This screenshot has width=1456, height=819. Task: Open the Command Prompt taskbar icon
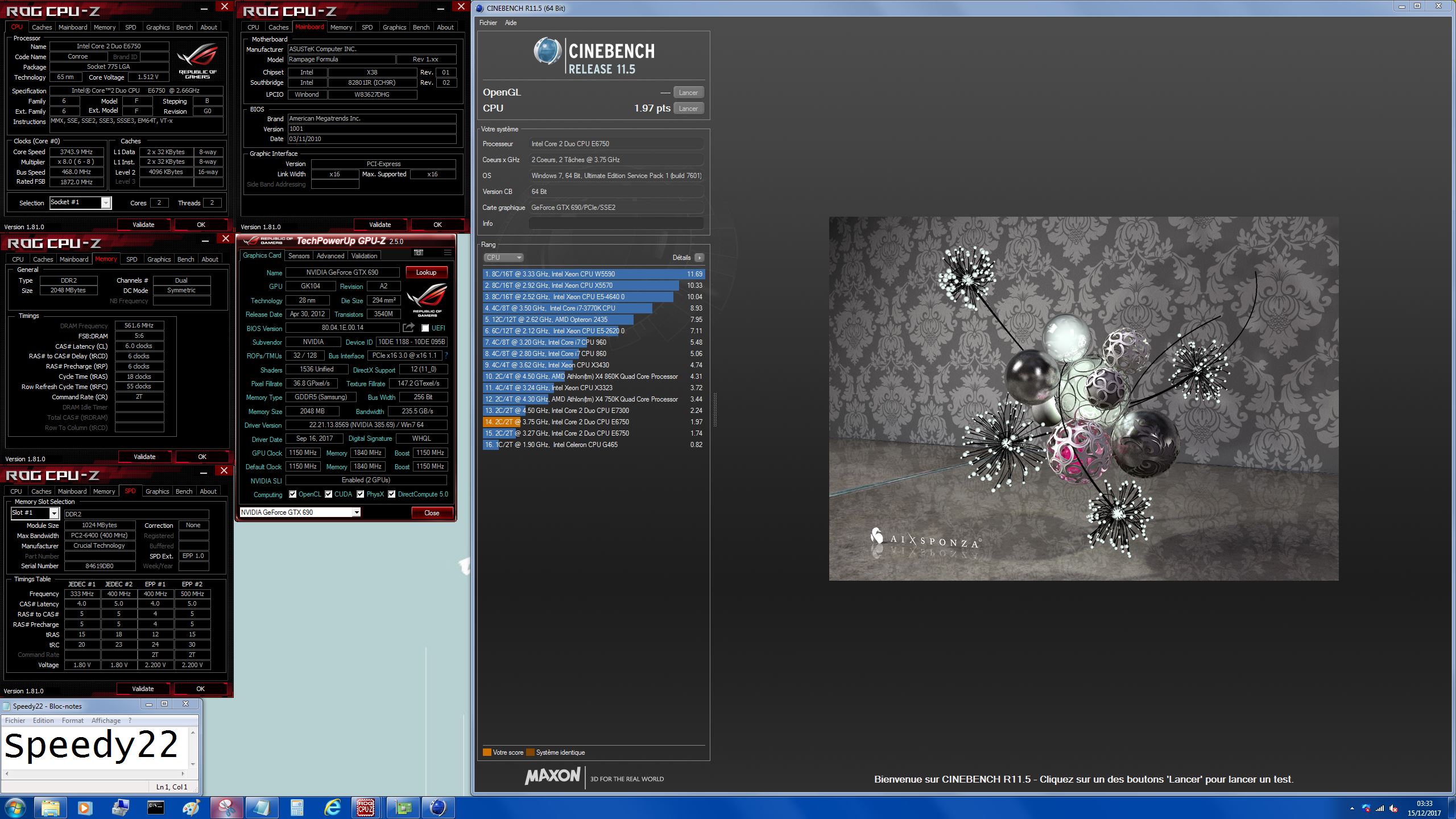(155, 808)
